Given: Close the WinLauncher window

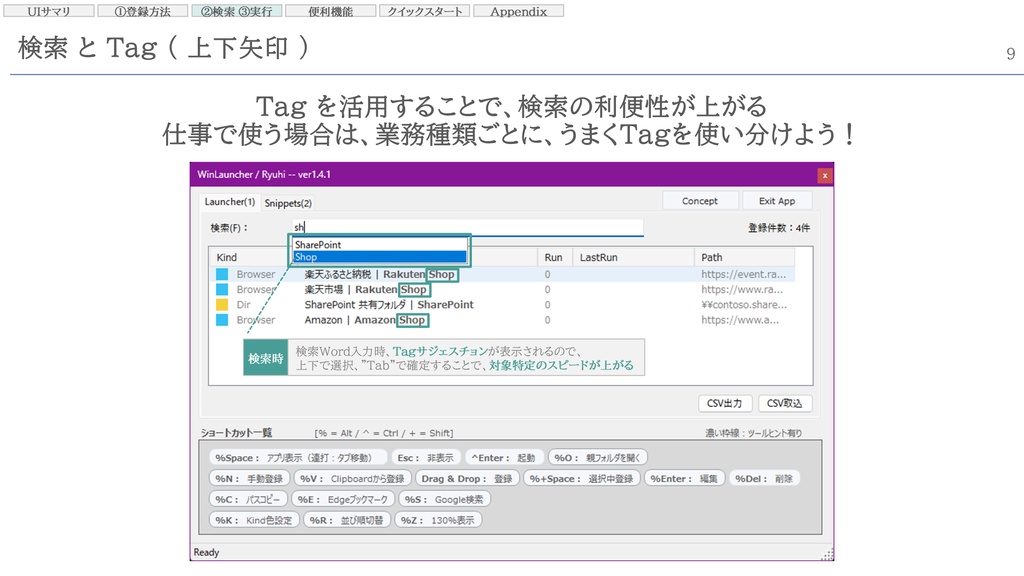Looking at the screenshot, I should [x=825, y=175].
